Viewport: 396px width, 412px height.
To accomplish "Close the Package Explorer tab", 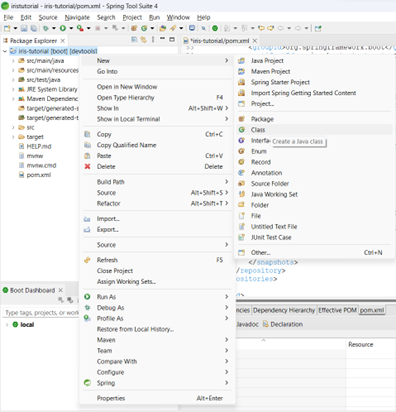I will [62, 41].
